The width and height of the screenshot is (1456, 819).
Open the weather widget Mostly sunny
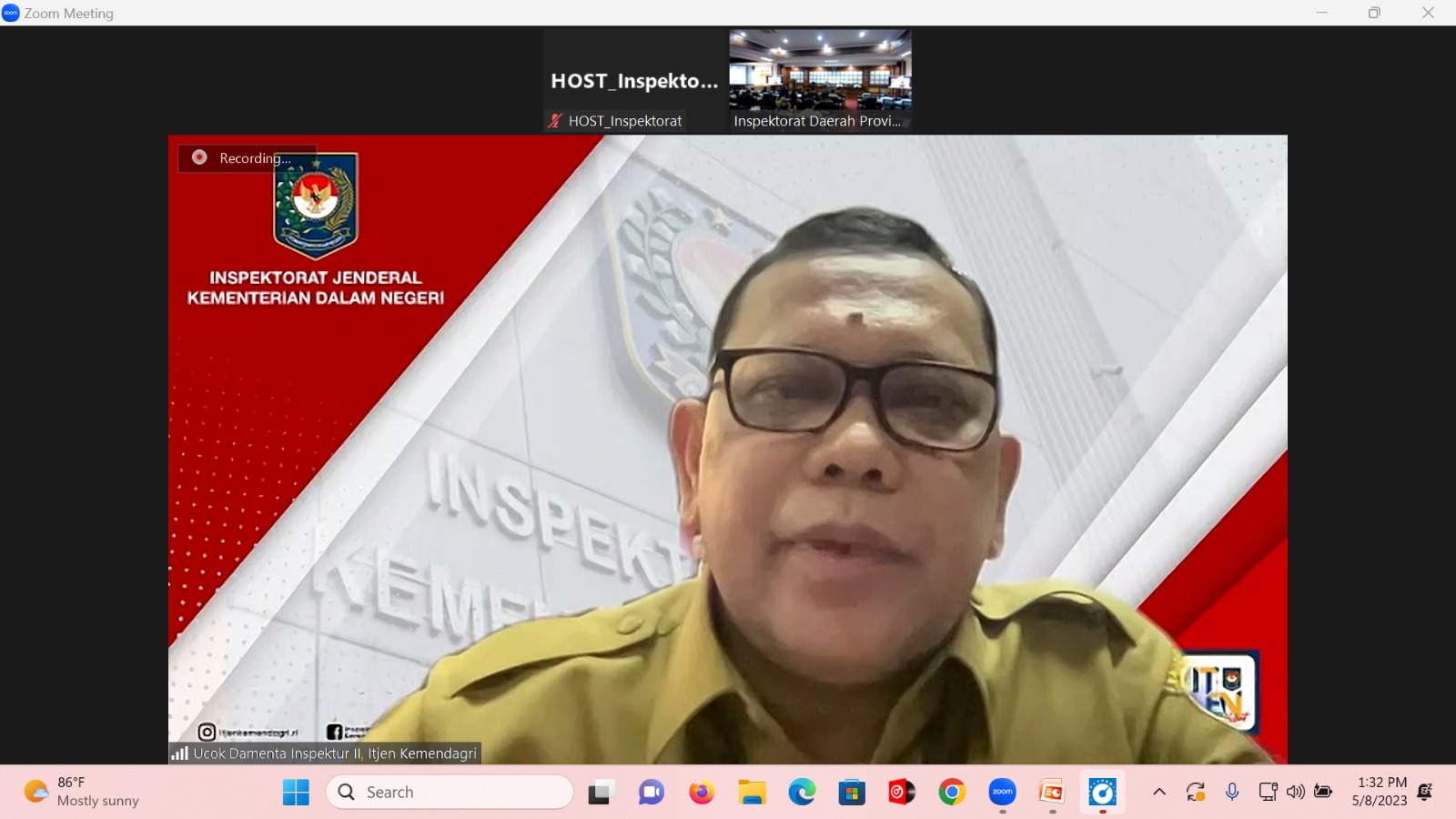(x=82, y=792)
